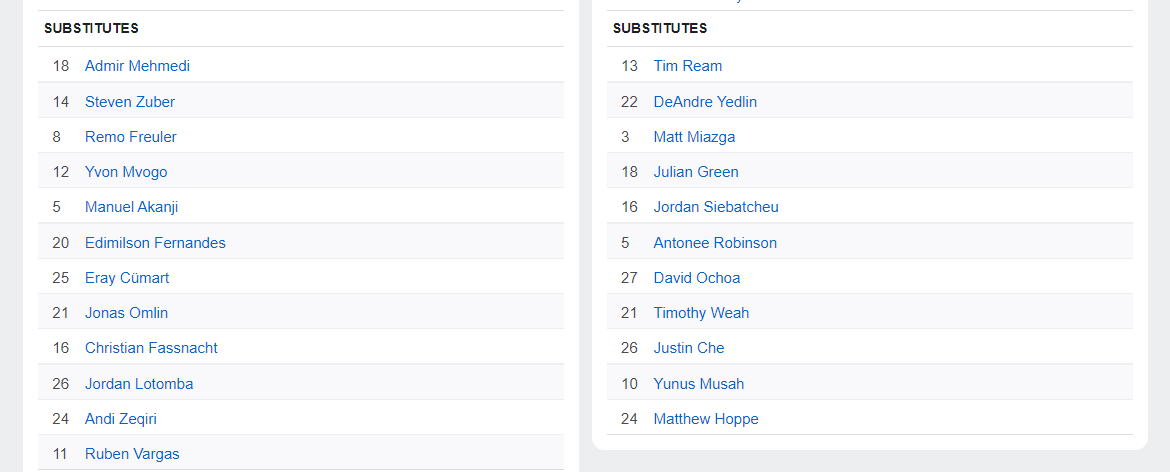This screenshot has width=1170, height=472.
Task: Open Julian Green's profile link
Action: 696,172
